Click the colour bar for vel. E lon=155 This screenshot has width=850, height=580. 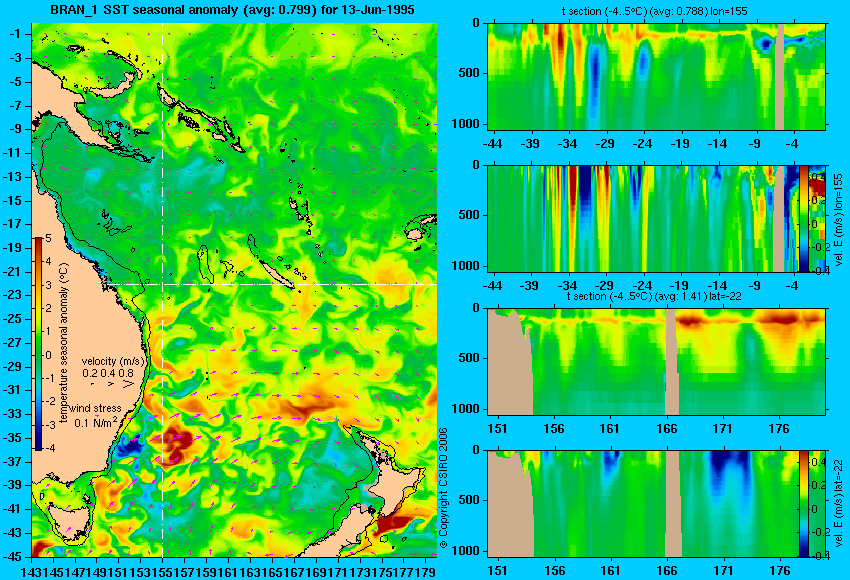point(804,218)
